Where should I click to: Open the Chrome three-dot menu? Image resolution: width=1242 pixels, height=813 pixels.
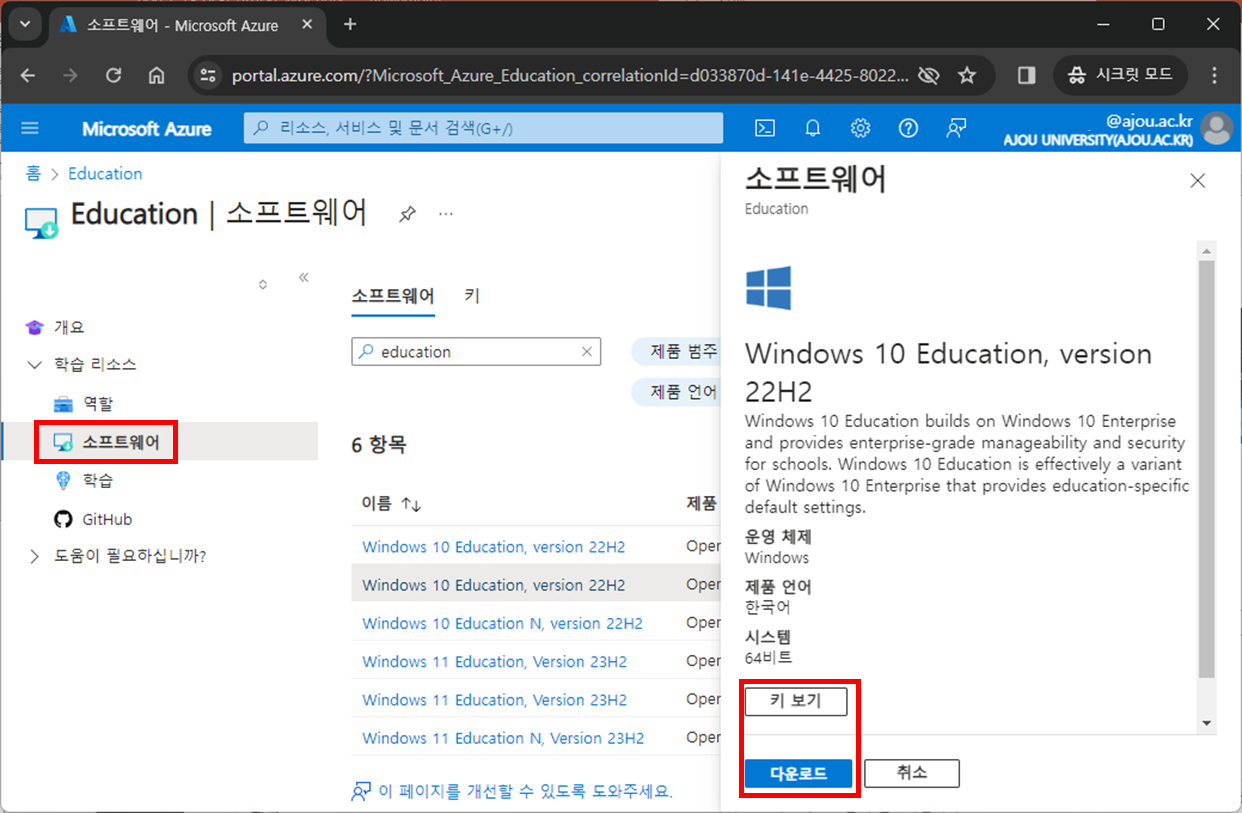click(1214, 75)
